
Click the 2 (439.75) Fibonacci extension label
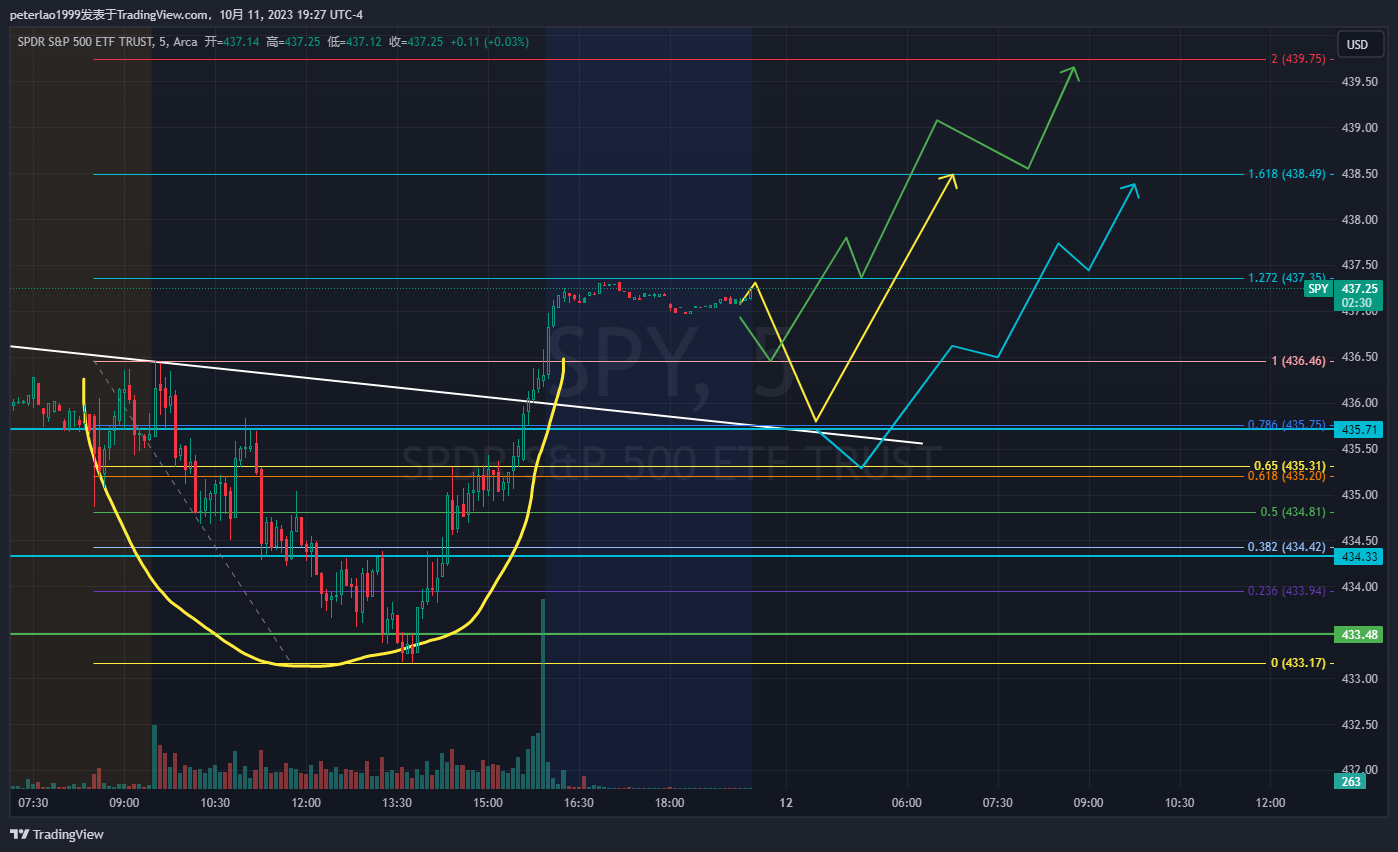(1298, 59)
